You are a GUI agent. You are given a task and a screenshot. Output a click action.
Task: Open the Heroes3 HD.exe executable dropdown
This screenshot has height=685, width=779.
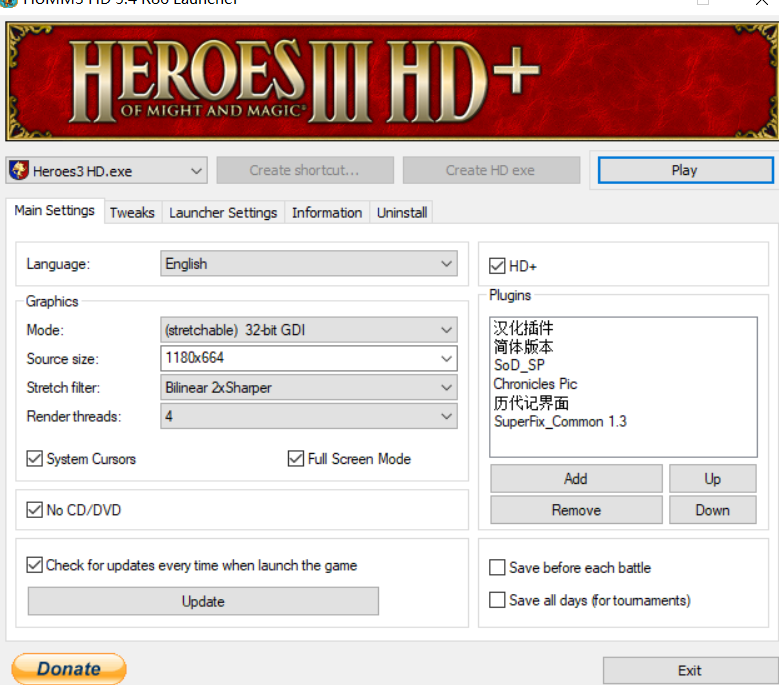tap(106, 171)
